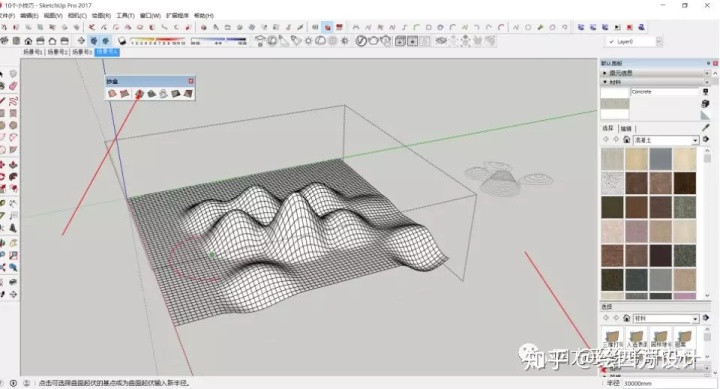
Task: Activate the Sandbox Stamp tool
Action: (151, 94)
